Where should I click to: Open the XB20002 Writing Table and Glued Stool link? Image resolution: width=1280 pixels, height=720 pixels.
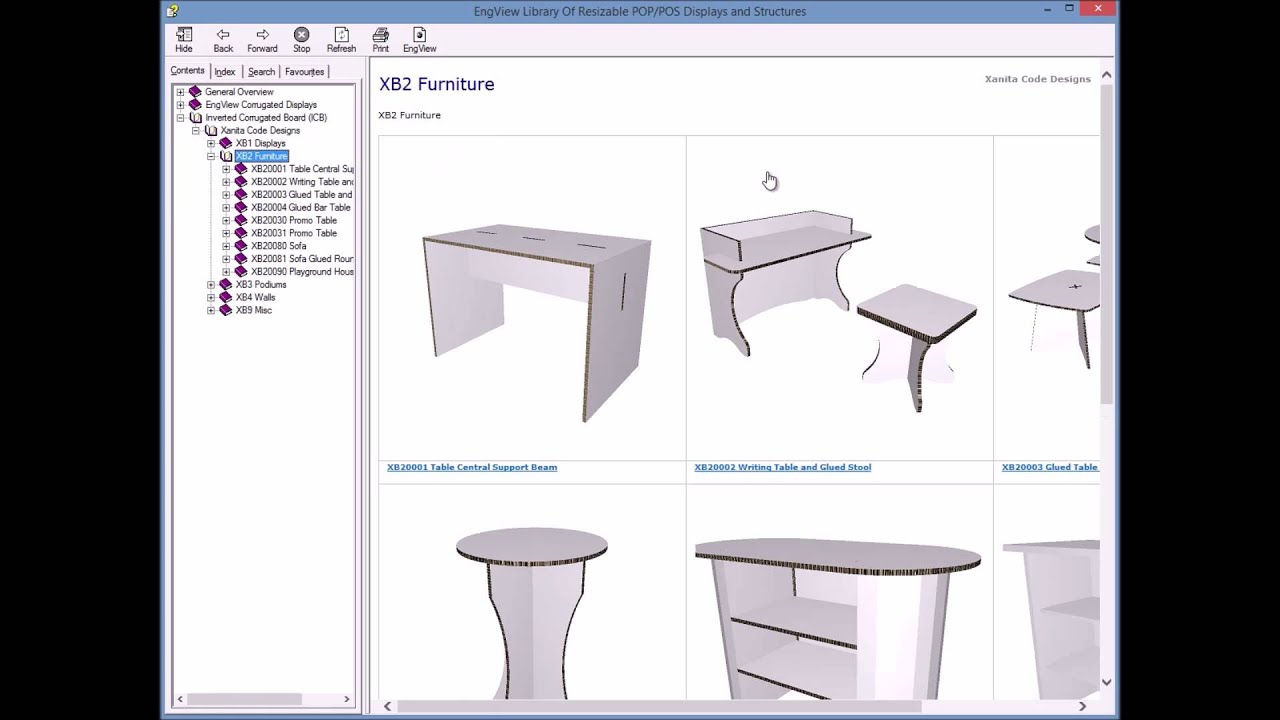(782, 467)
